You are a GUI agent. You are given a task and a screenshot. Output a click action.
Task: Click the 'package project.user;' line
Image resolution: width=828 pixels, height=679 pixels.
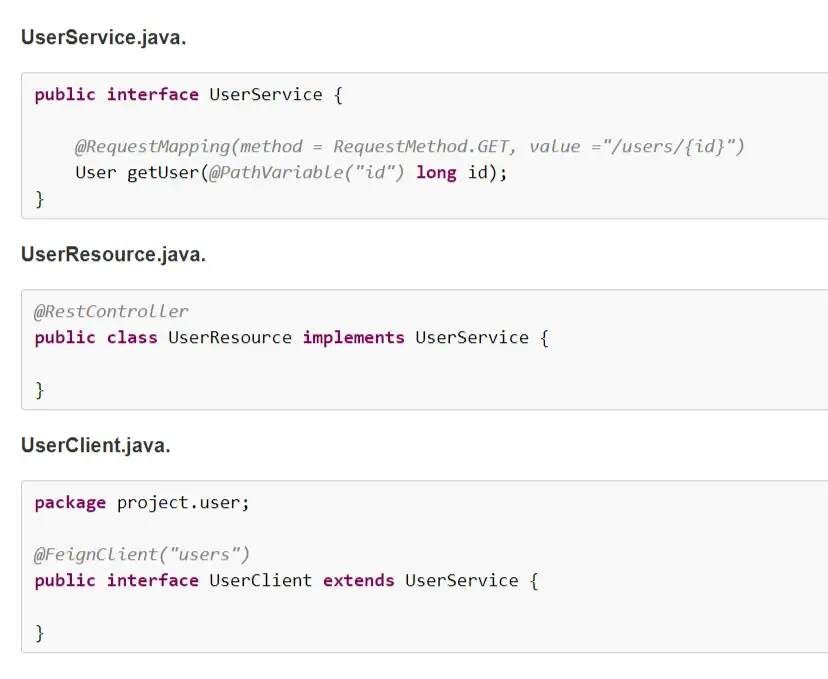pyautogui.click(x=142, y=503)
